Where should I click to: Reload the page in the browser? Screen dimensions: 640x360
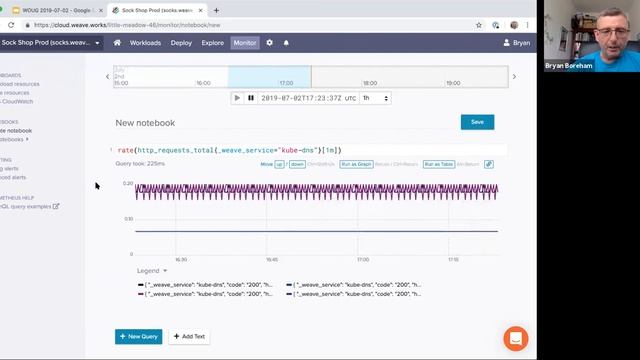coord(11,25)
